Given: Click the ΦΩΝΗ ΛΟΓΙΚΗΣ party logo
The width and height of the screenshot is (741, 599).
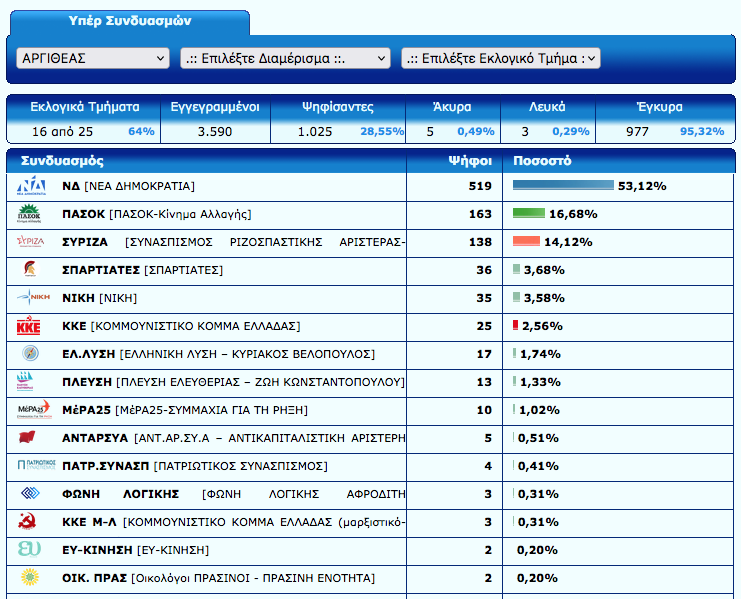Looking at the screenshot, I should [31, 494].
